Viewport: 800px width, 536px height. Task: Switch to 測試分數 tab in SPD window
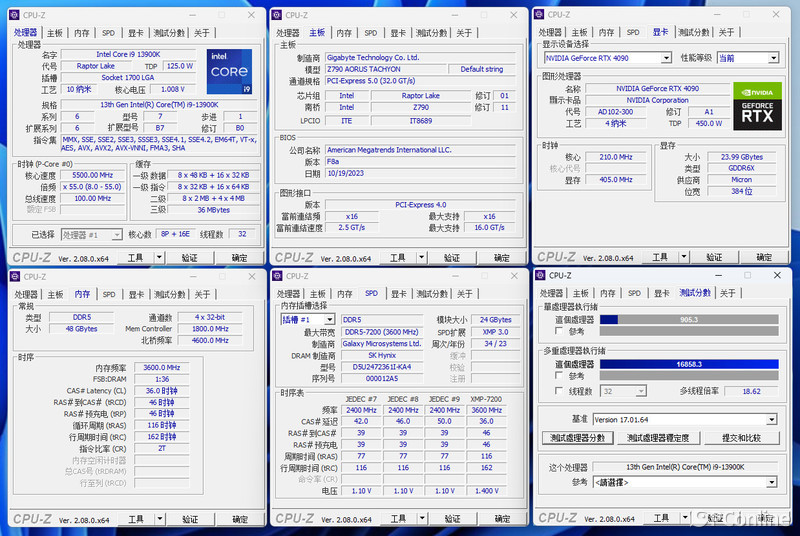pos(432,294)
